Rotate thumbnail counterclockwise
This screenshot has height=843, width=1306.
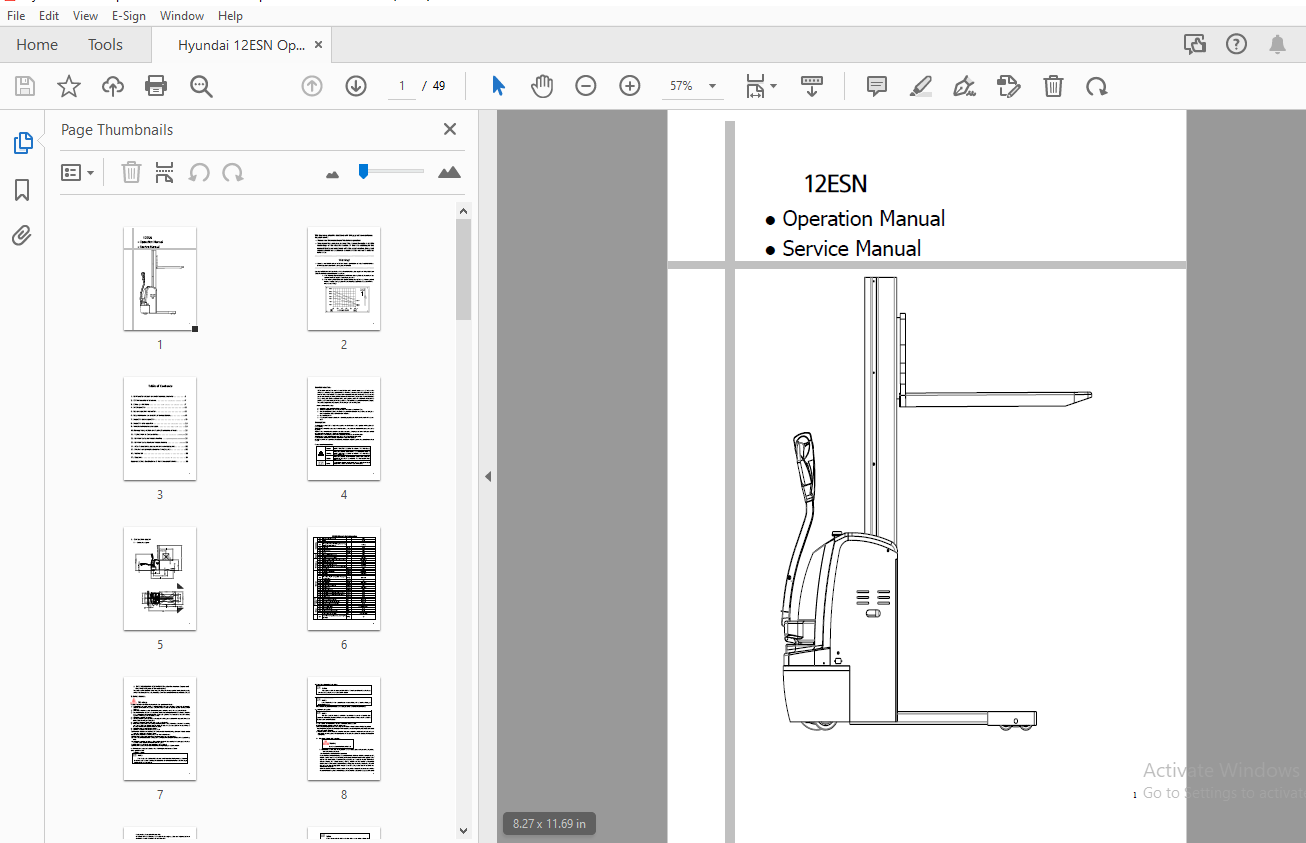coord(199,172)
